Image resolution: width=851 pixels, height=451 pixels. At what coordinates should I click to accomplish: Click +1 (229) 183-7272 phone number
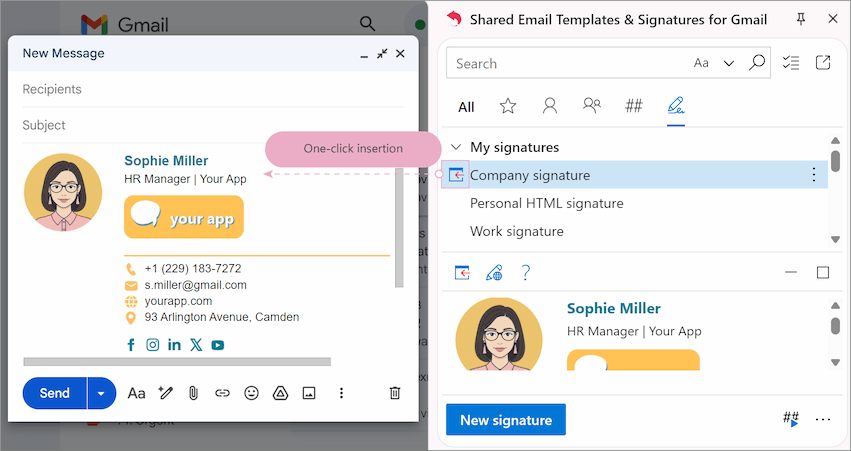pyautogui.click(x=193, y=269)
